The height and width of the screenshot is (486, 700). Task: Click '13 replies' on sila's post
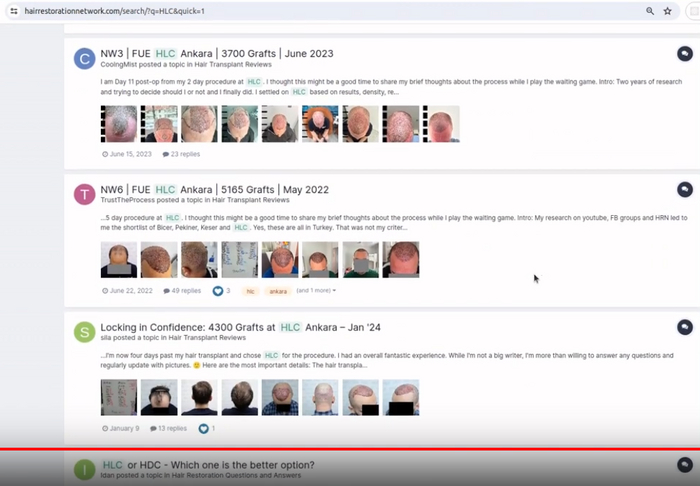click(x=168, y=428)
